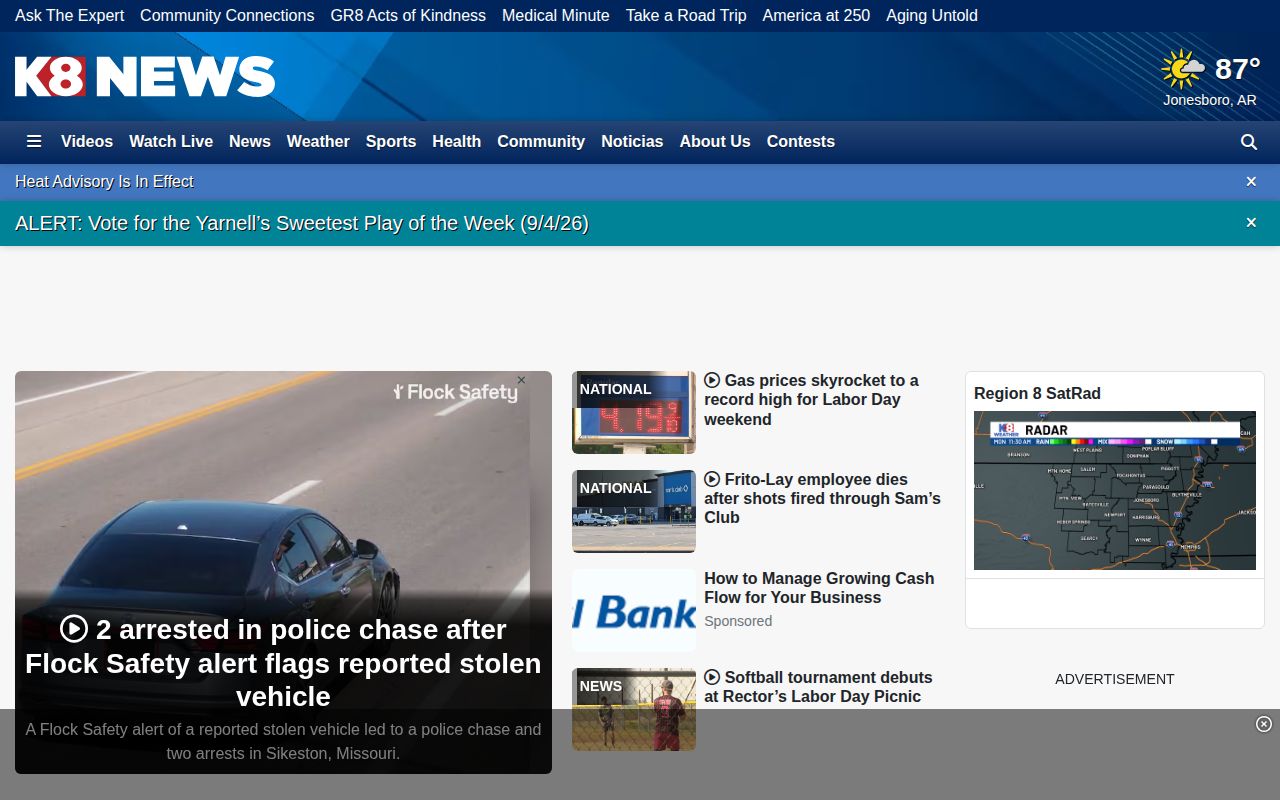The height and width of the screenshot is (800, 1280).
Task: Click the Jonesboro, AR location text
Action: point(1210,100)
